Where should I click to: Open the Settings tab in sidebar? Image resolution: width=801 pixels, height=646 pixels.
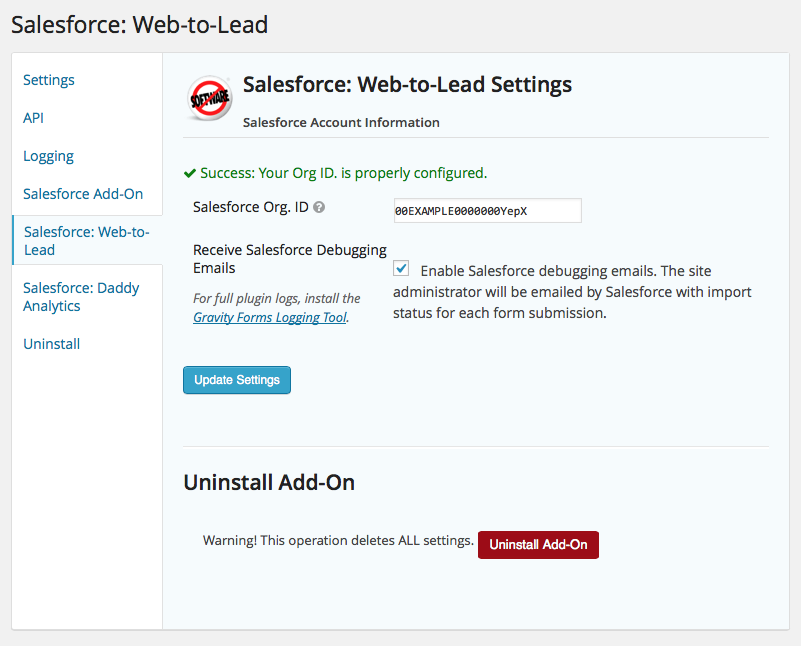coord(49,80)
